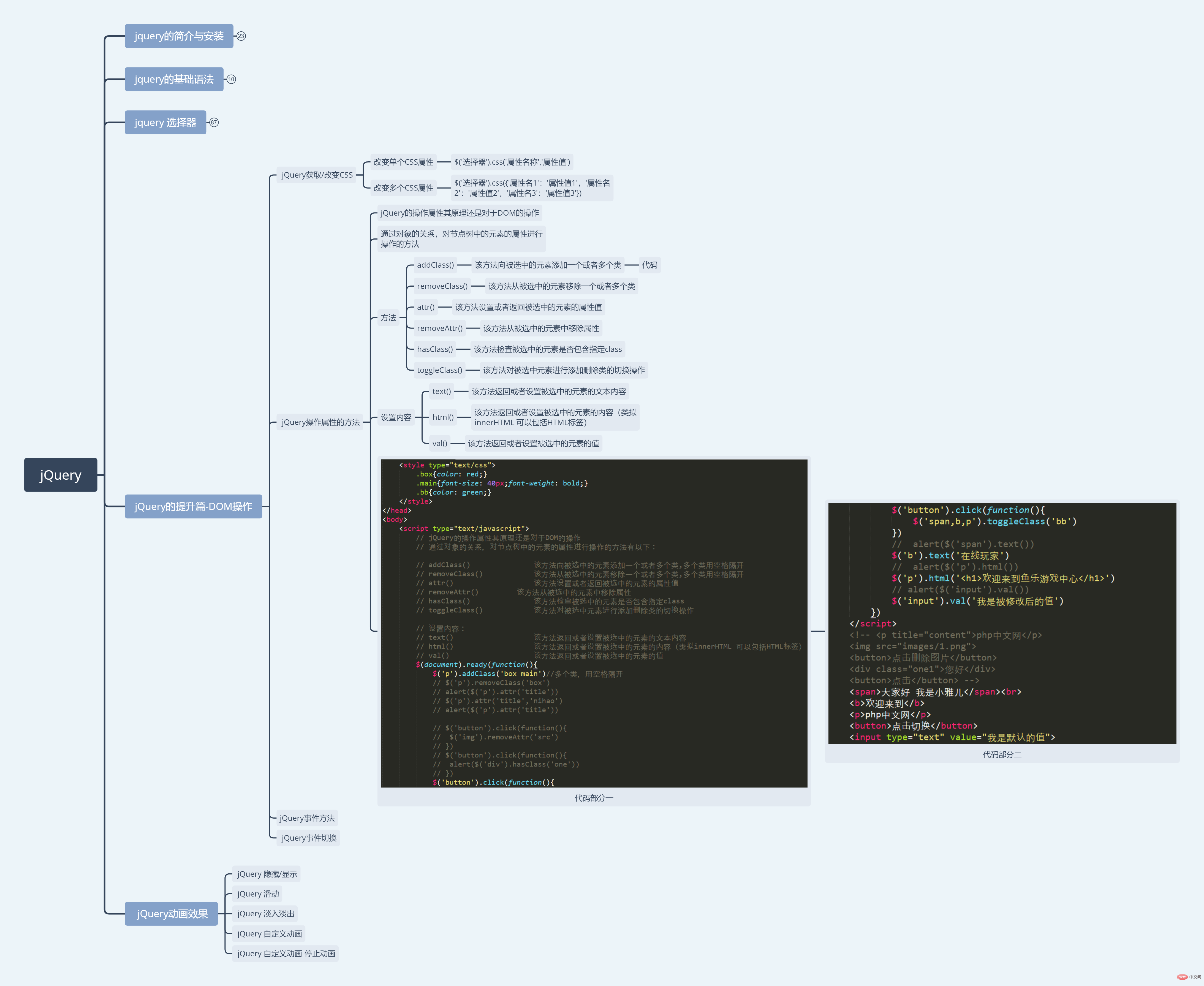Select the root jQuery node
The width and height of the screenshot is (1204, 986).
(61, 475)
